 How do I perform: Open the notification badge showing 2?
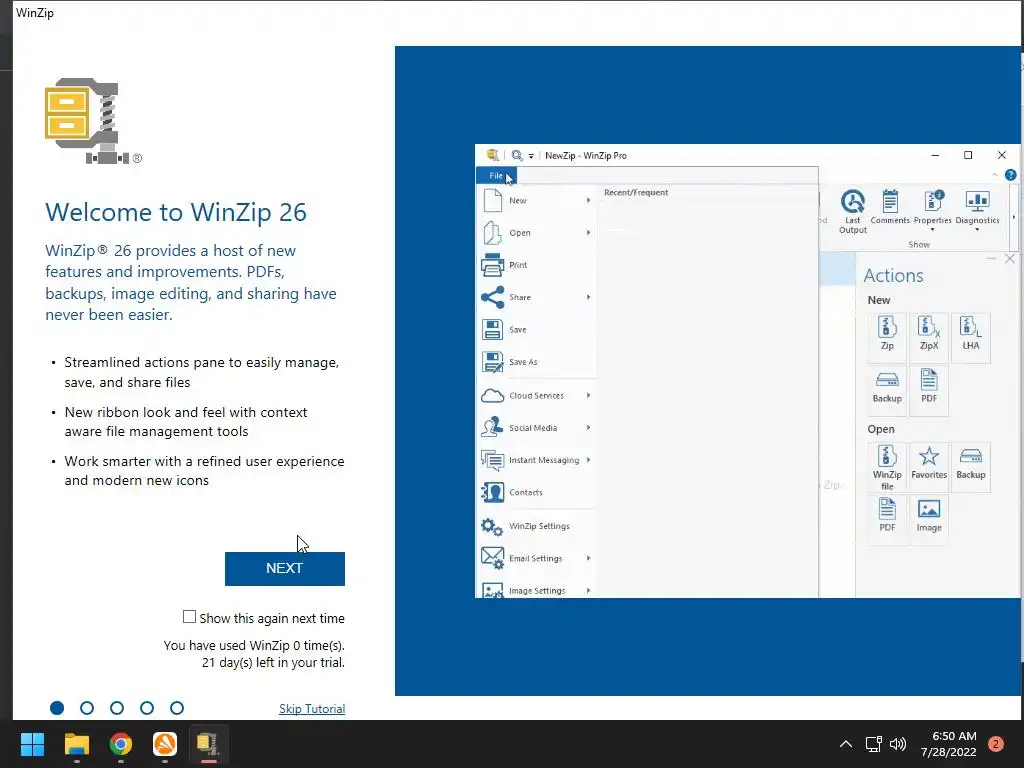click(996, 744)
